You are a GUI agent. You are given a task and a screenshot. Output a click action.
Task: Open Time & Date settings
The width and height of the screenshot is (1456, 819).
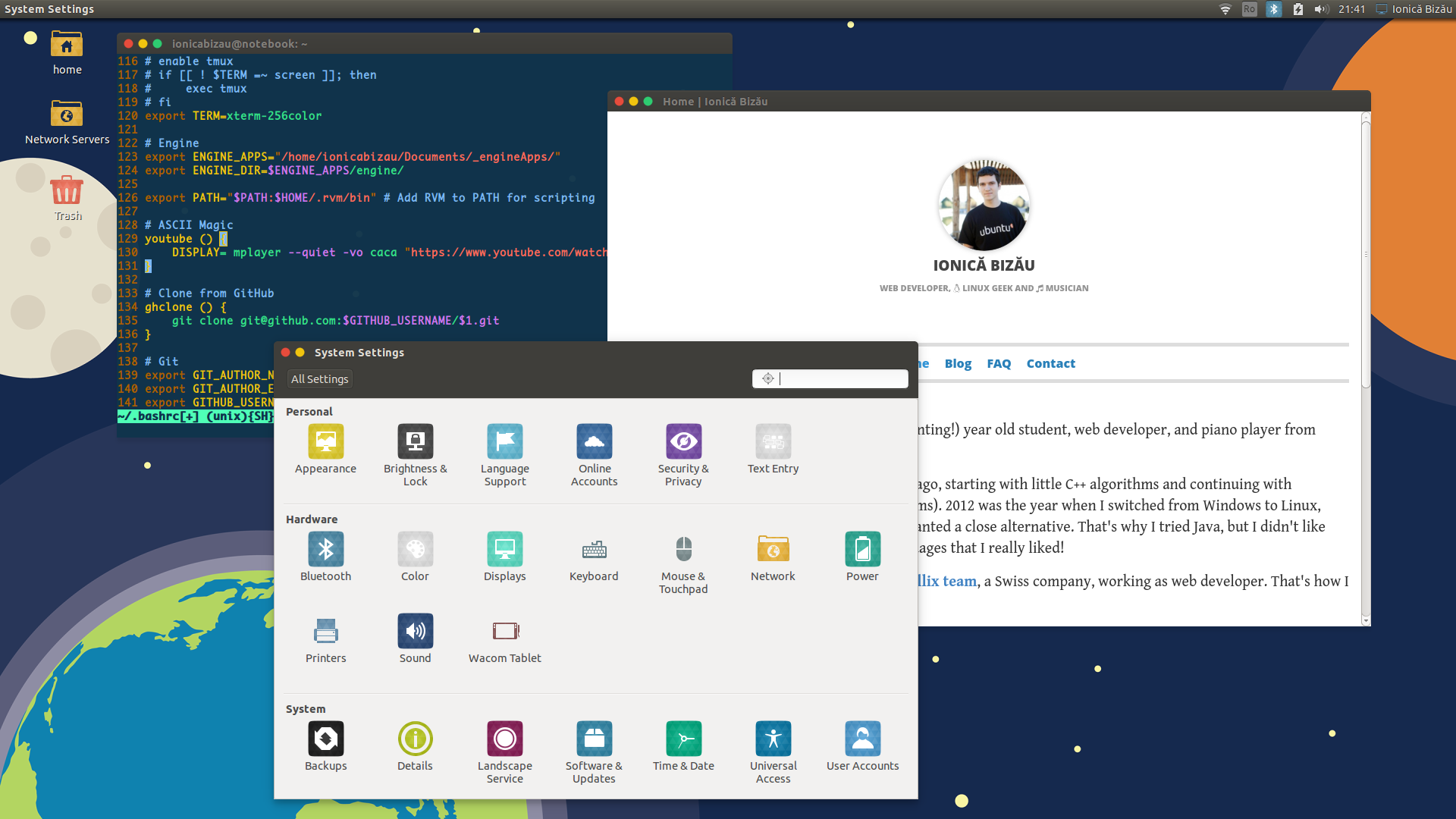(x=683, y=739)
